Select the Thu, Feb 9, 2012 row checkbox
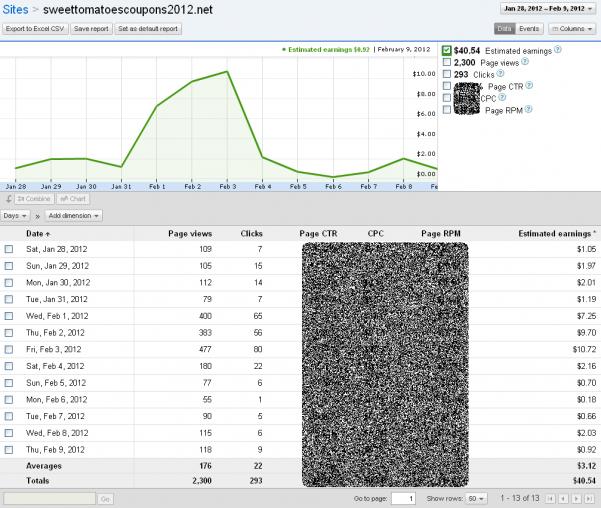 point(9,450)
